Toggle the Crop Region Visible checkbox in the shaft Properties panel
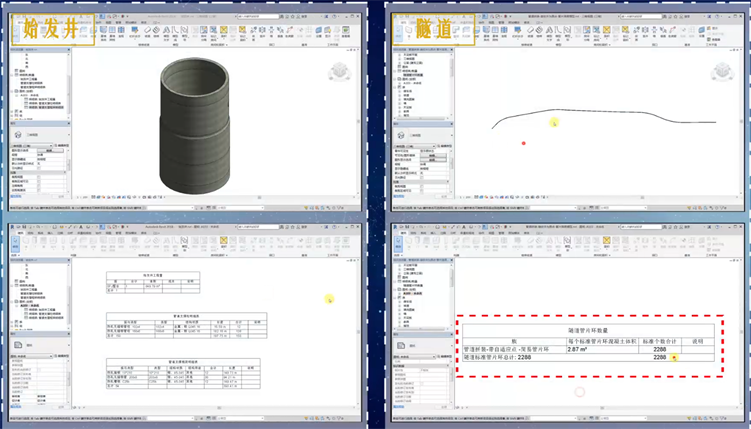Viewport: 751px width, 429px height. point(41,181)
